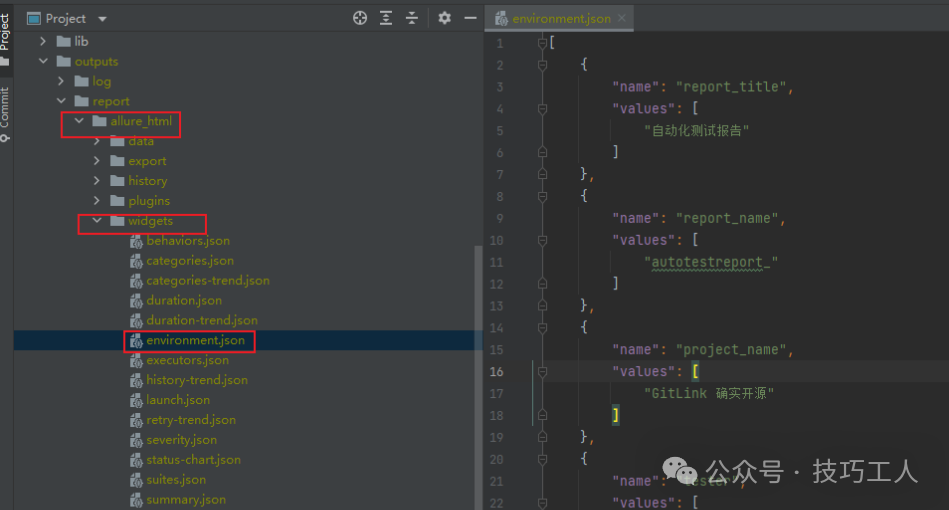Screen dimensions: 949x510
Task: Expand the lib folder
Action: pyautogui.click(x=43, y=41)
